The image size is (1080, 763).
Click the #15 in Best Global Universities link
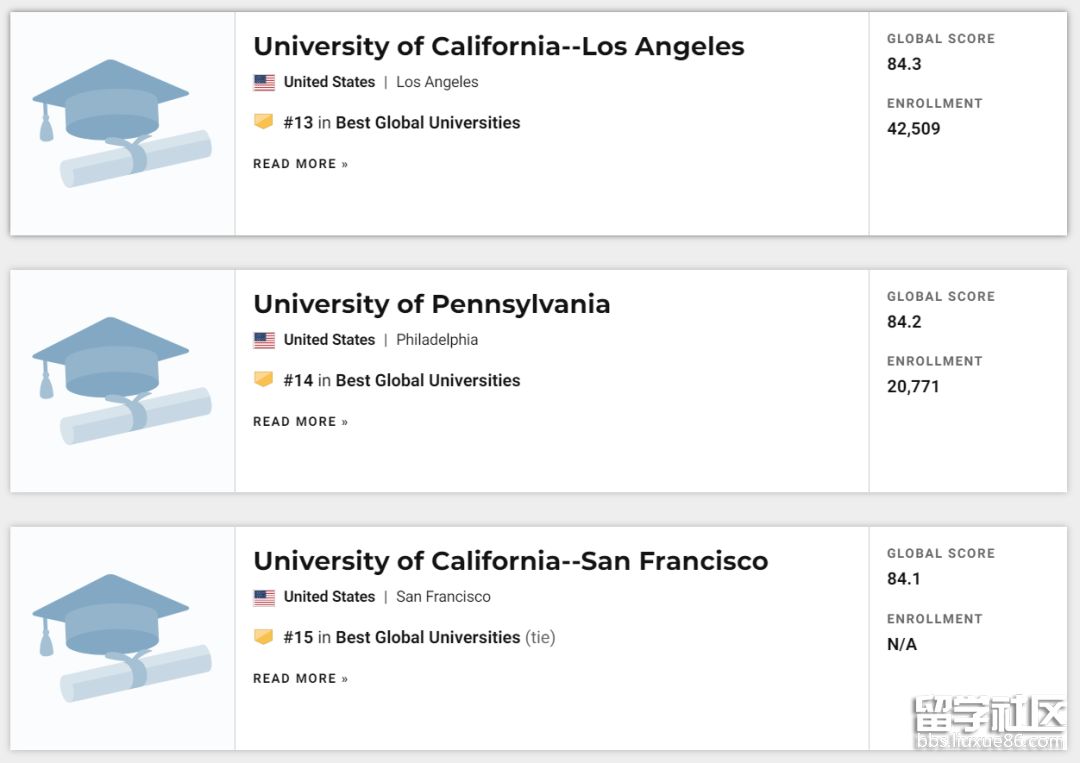(x=401, y=638)
